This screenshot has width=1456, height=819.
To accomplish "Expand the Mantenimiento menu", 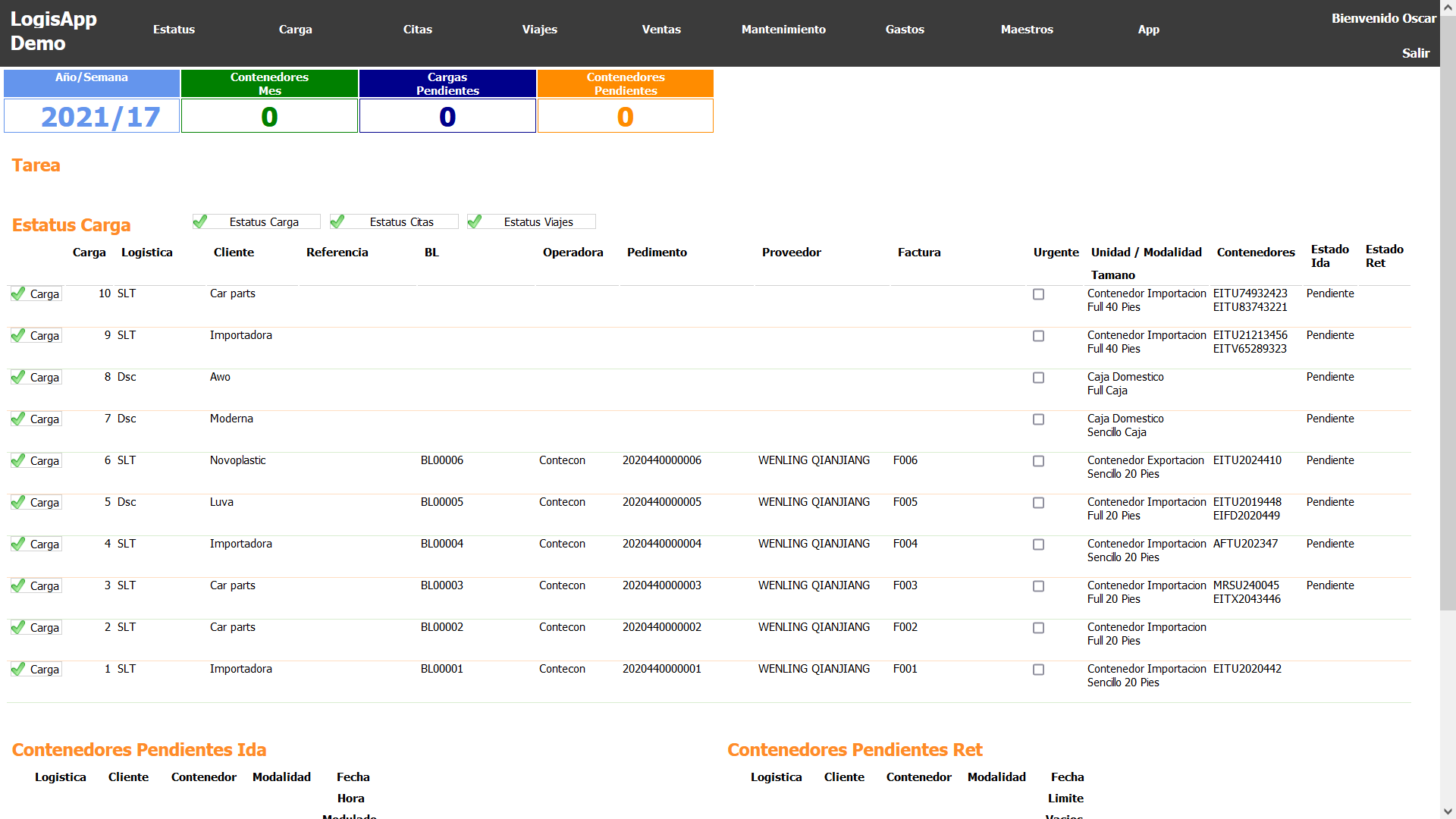I will 783,30.
